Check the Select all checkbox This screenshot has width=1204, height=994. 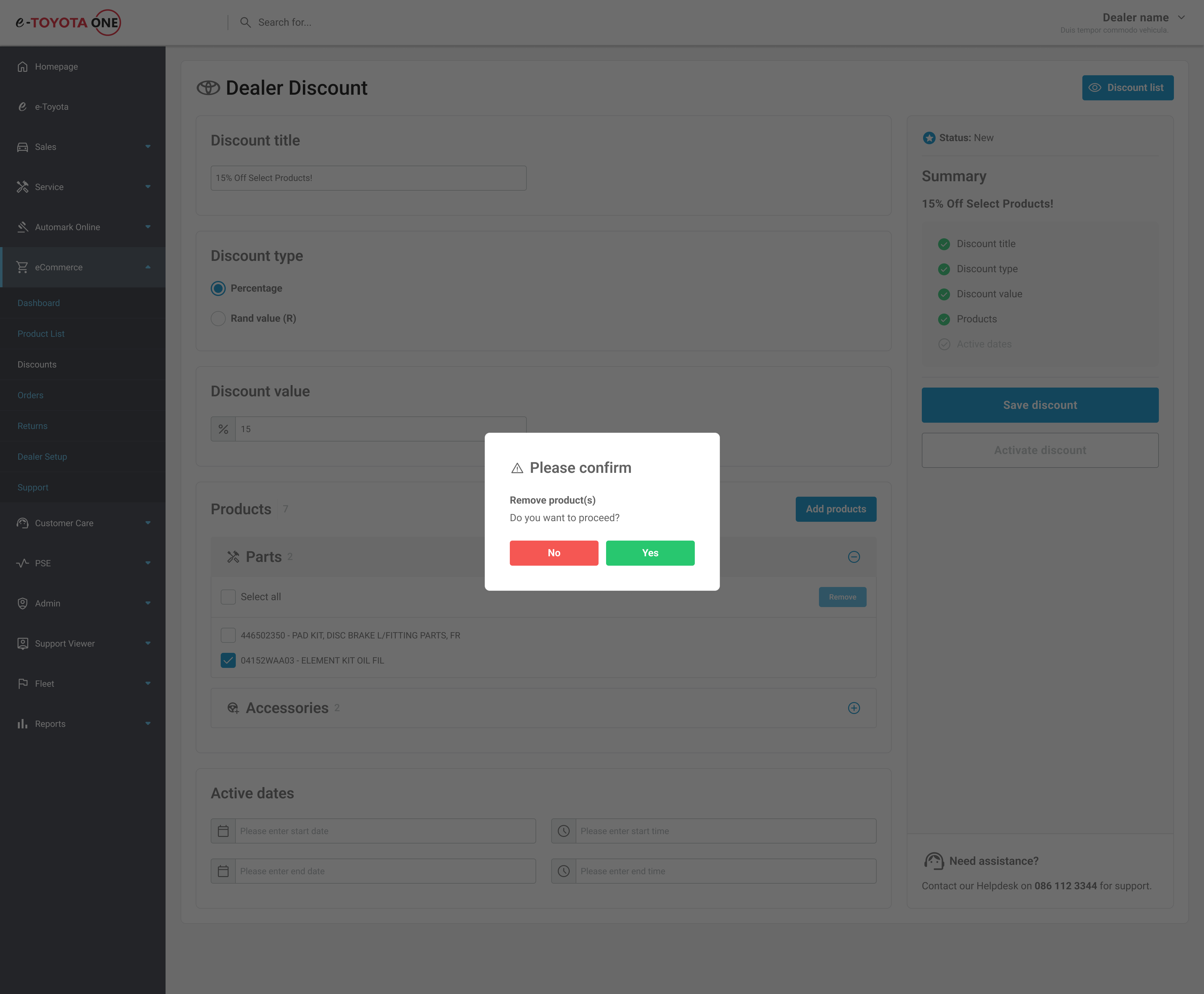click(x=228, y=597)
